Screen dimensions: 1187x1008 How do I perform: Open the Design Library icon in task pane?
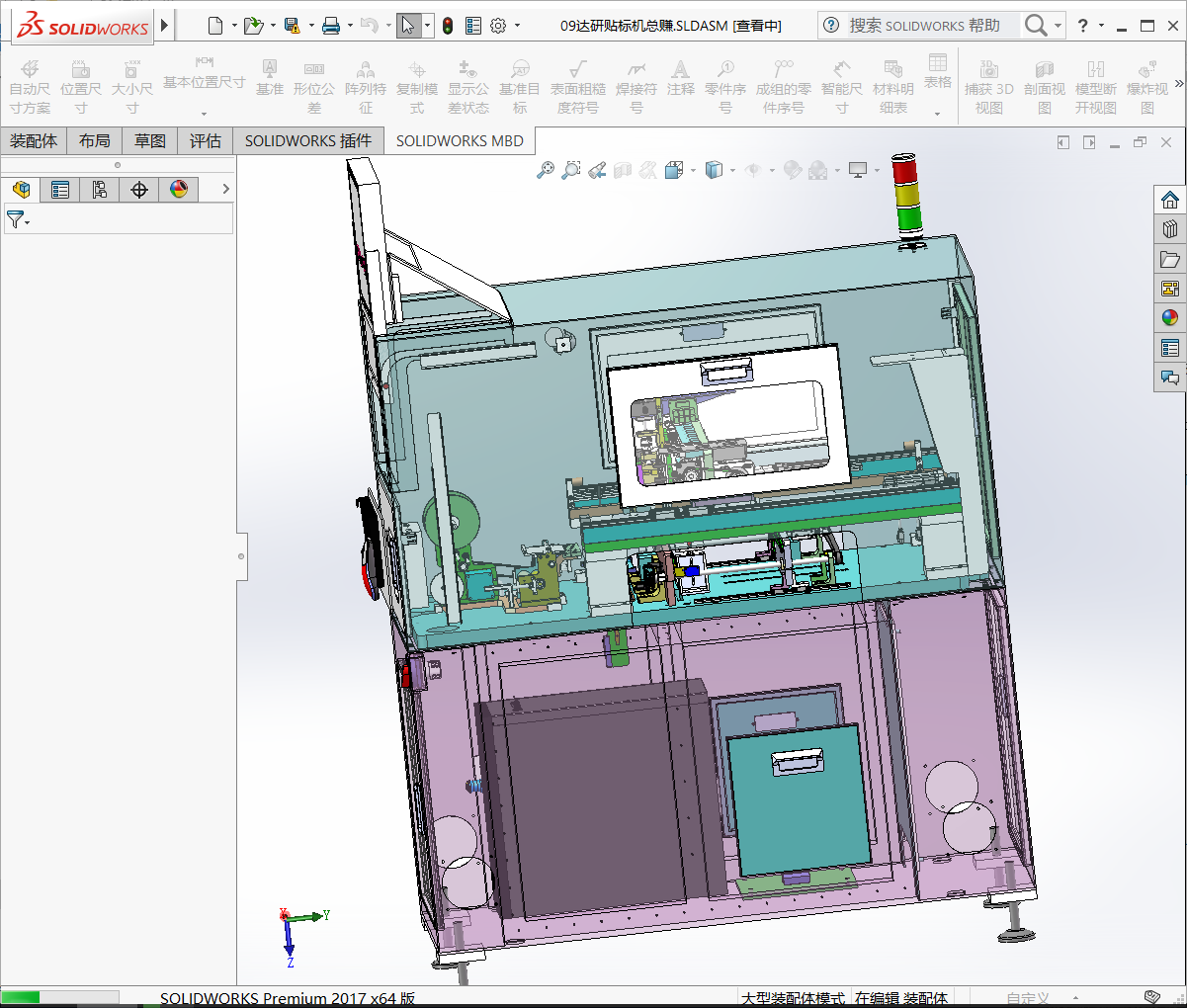click(x=1170, y=229)
